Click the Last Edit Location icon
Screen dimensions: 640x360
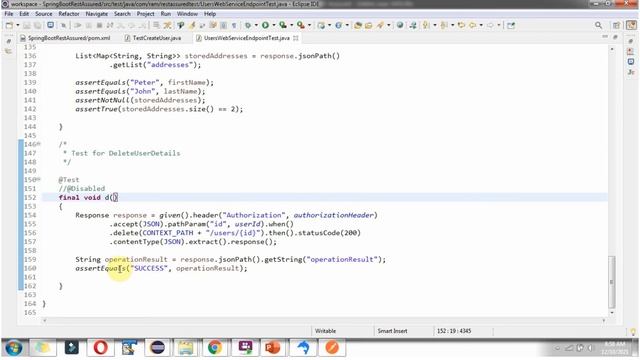[x=461, y=25]
